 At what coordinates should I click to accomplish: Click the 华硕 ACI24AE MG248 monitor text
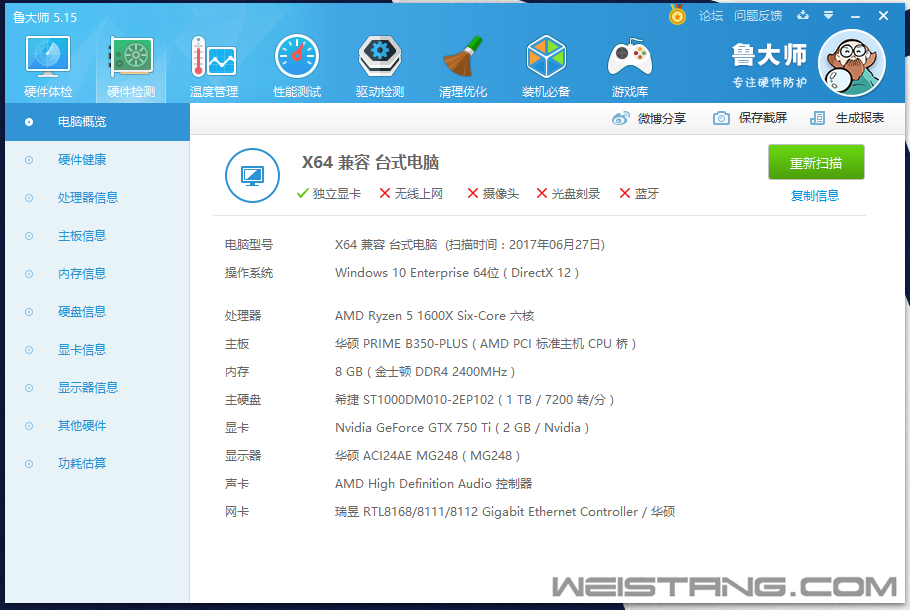click(x=427, y=456)
